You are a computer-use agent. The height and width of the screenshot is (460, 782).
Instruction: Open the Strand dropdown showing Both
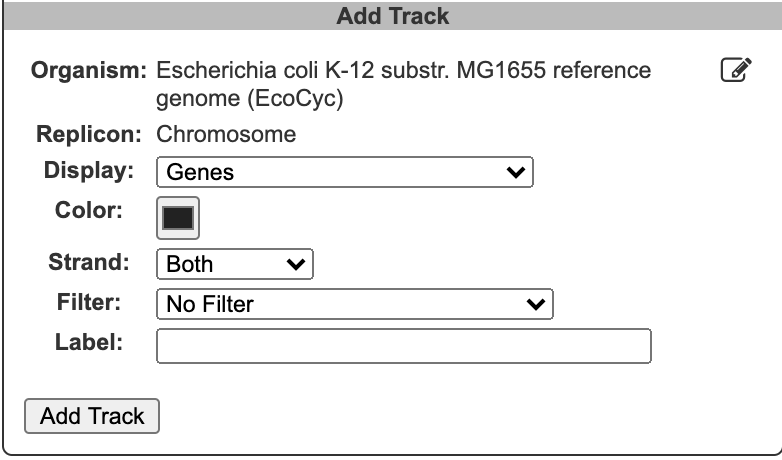pyautogui.click(x=235, y=264)
